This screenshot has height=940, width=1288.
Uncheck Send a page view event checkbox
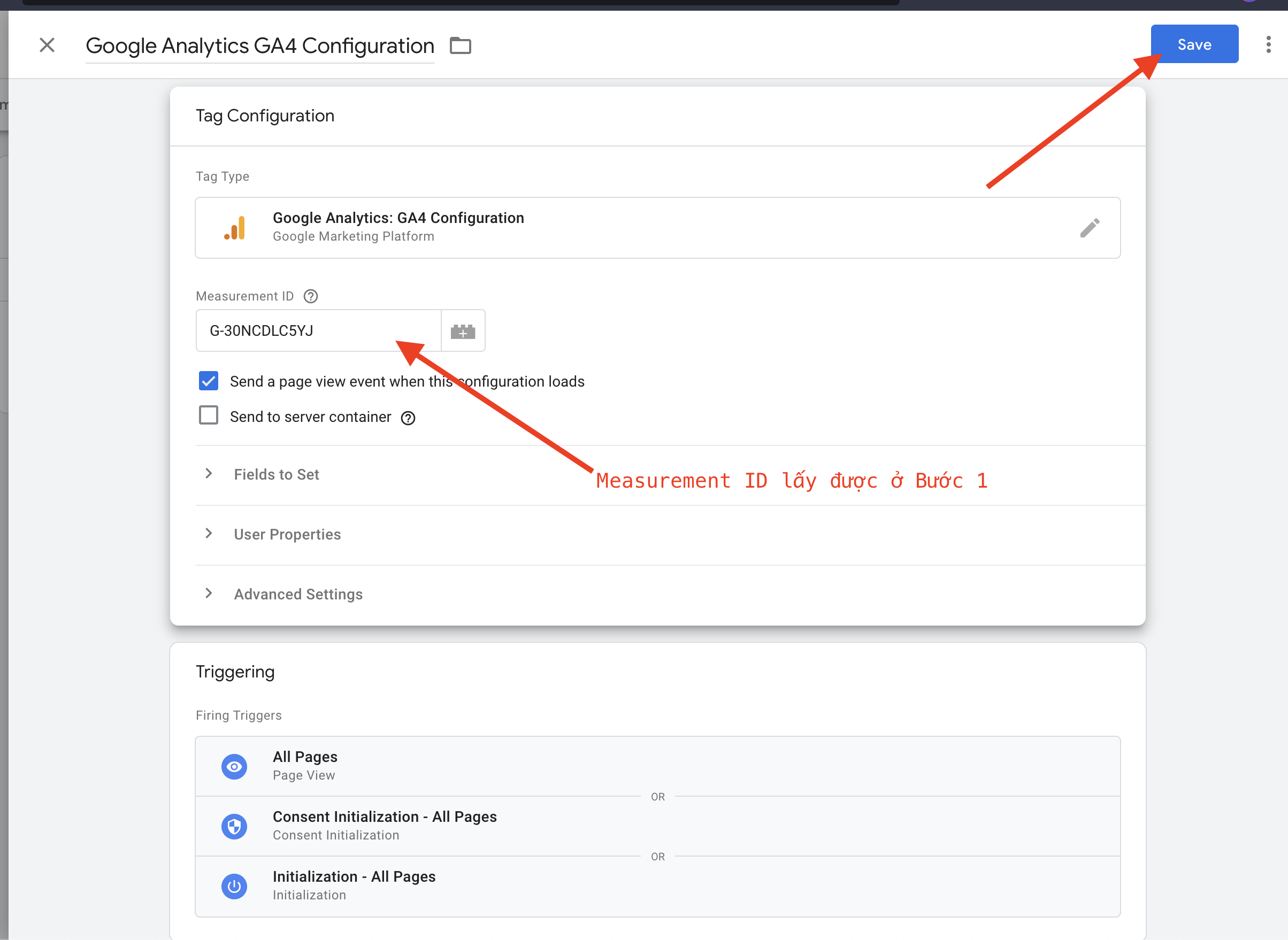209,381
